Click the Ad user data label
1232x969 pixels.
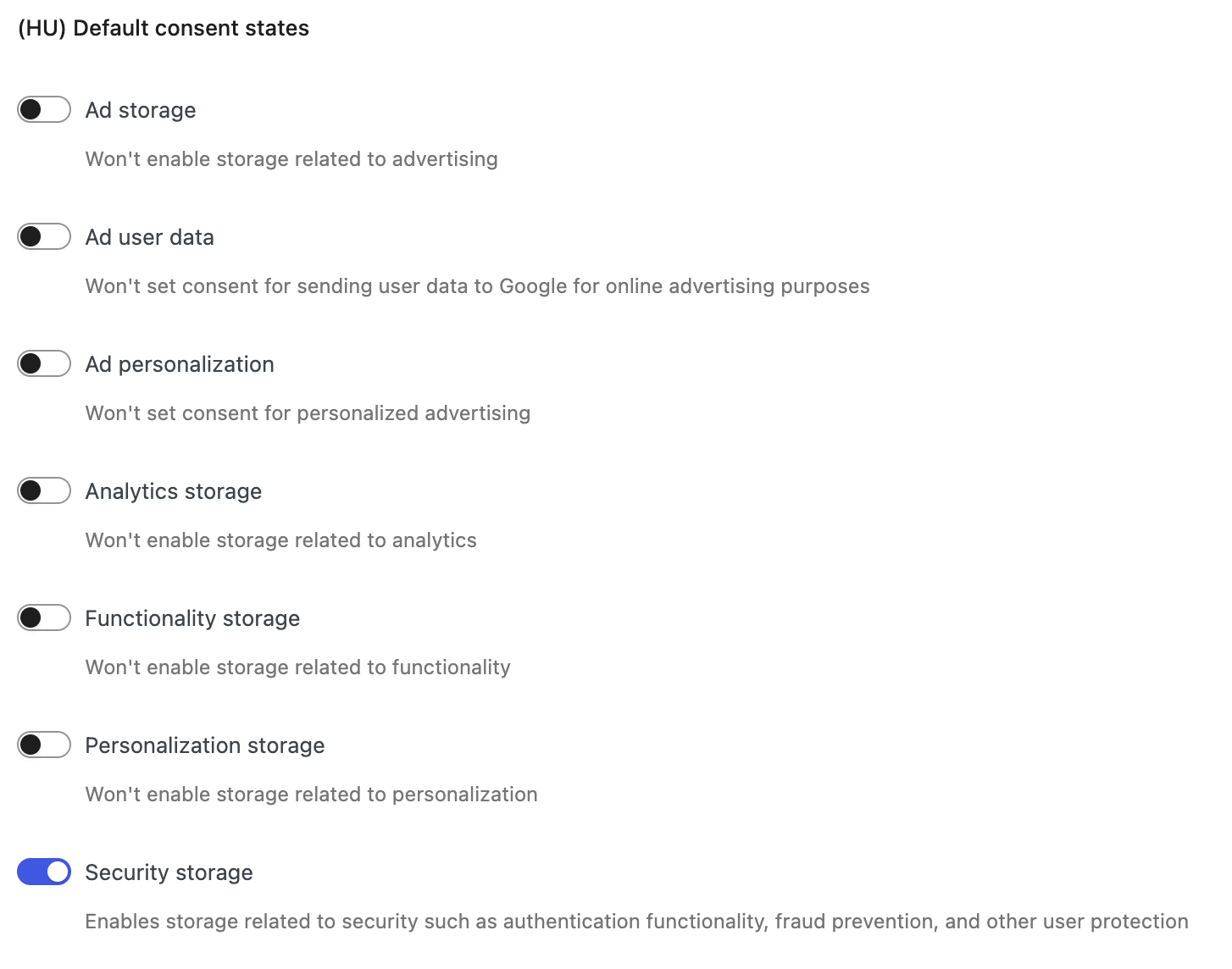pyautogui.click(x=150, y=237)
